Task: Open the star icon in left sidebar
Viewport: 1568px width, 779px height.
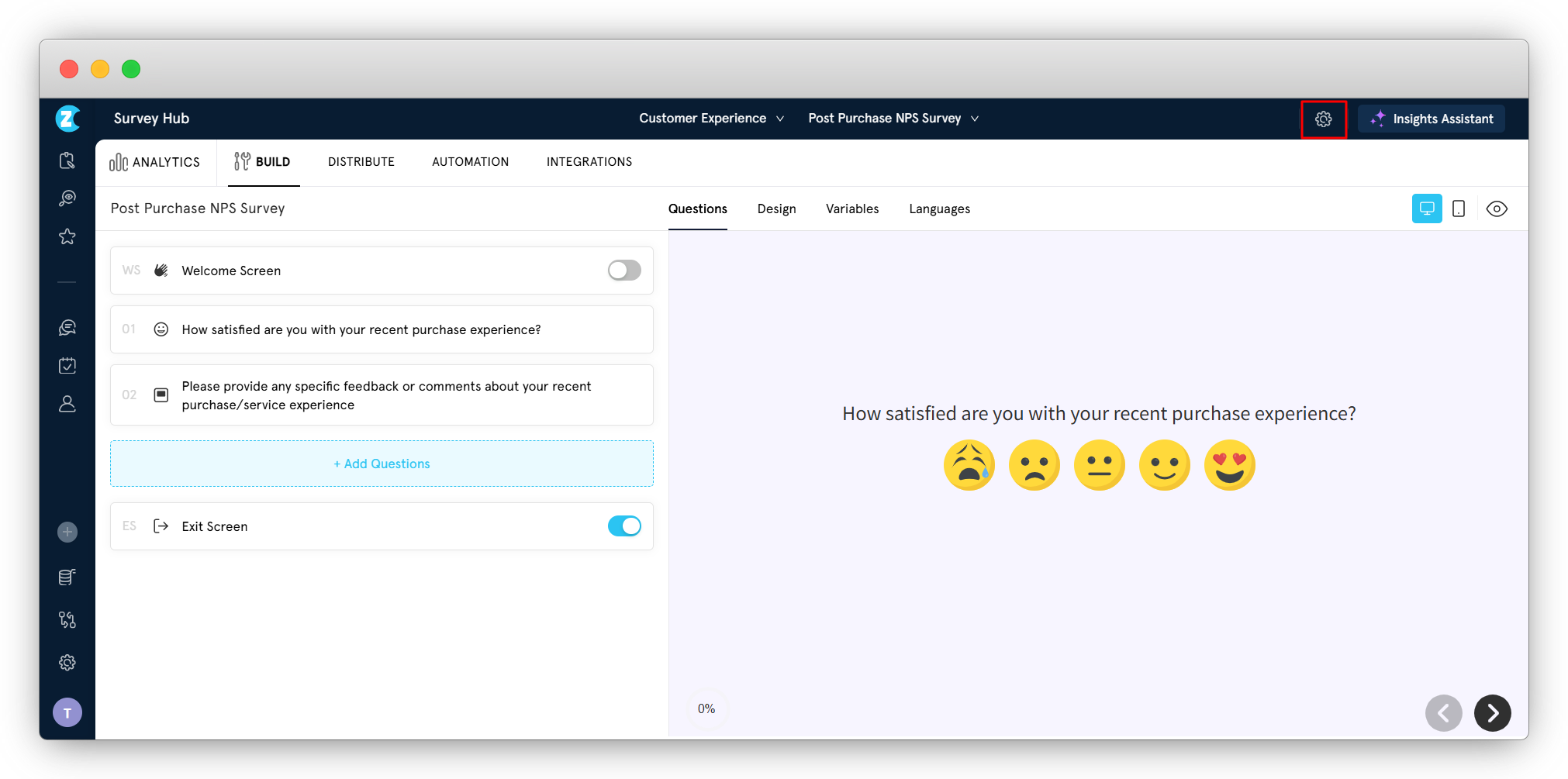Action: 67,236
